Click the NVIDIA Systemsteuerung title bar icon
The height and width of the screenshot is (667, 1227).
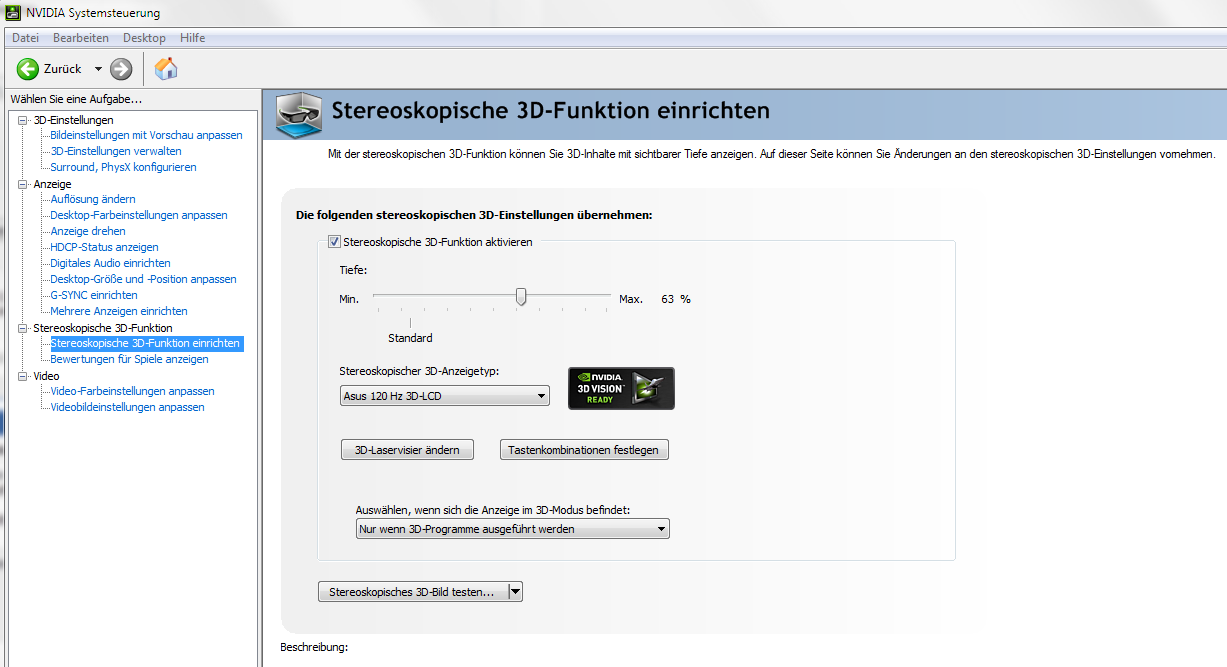click(x=11, y=13)
